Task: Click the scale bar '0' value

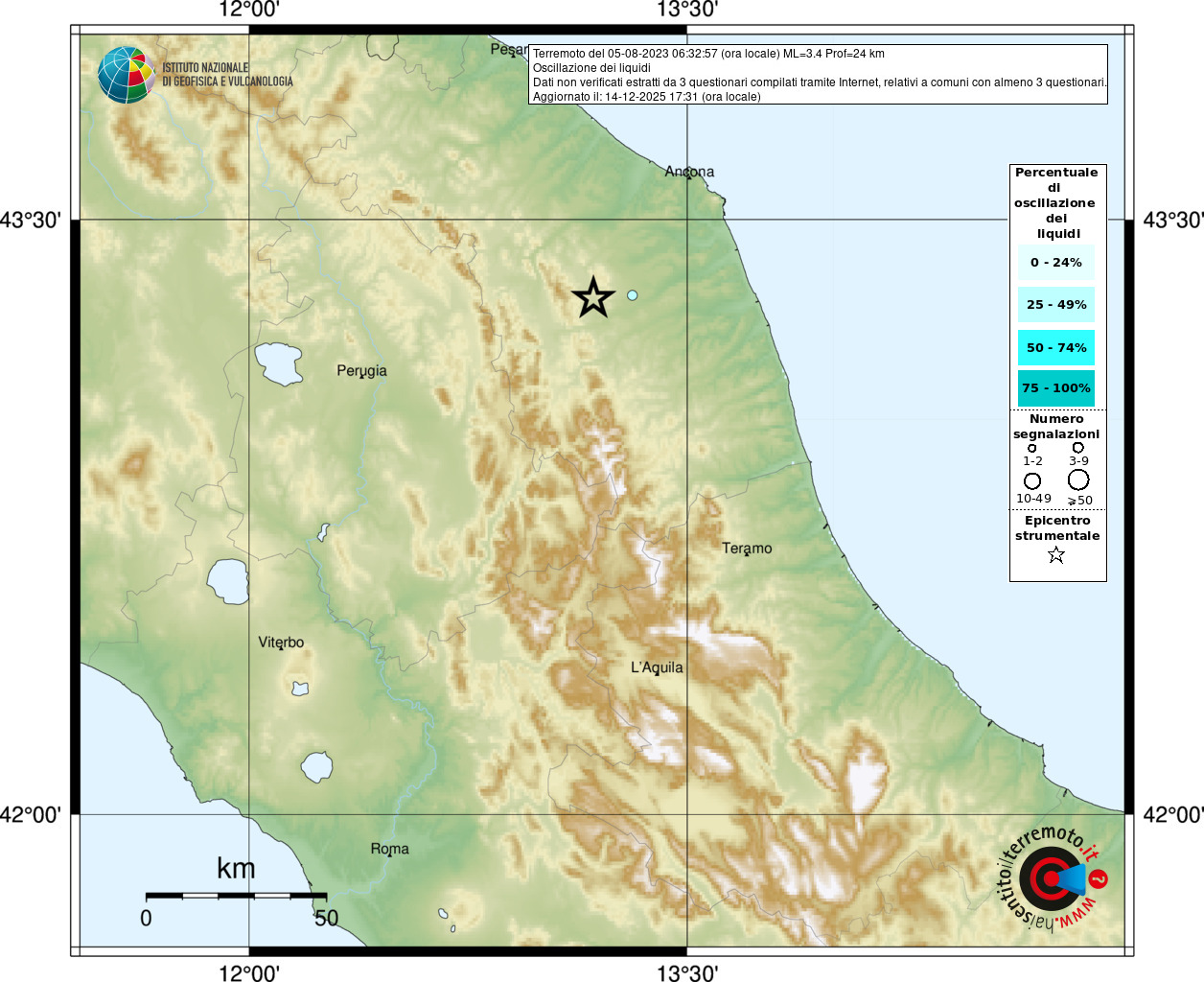Action: pyautogui.click(x=146, y=918)
